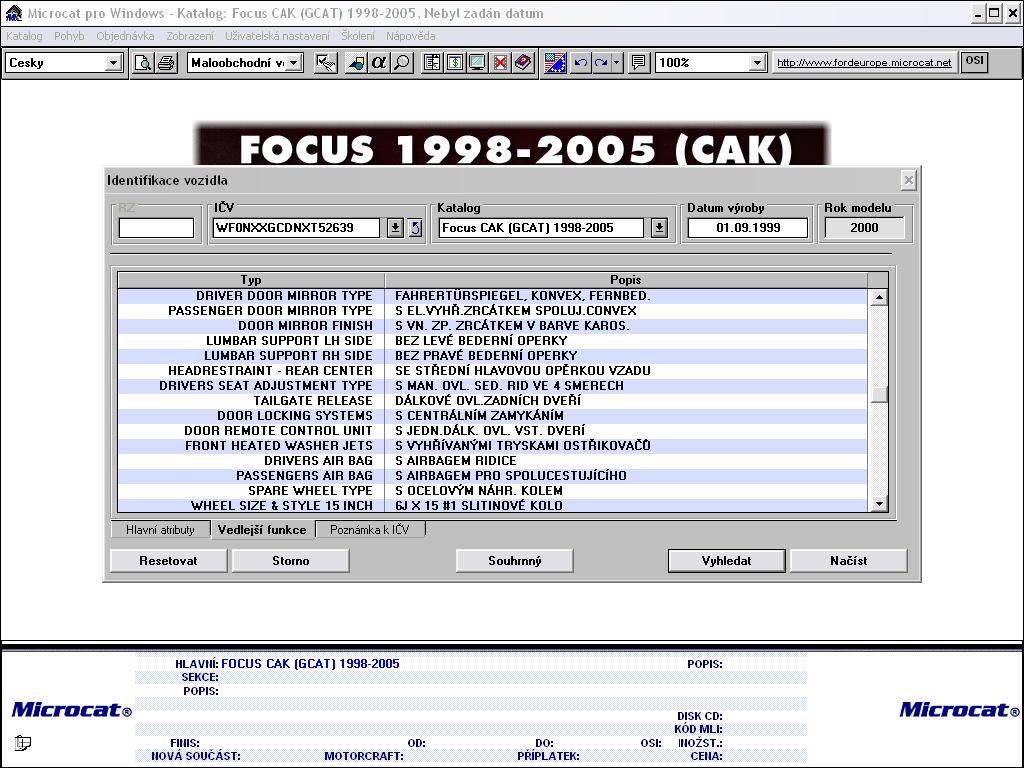The height and width of the screenshot is (768, 1024).
Task: Click the print preview icon in toolbar
Action: (x=144, y=63)
